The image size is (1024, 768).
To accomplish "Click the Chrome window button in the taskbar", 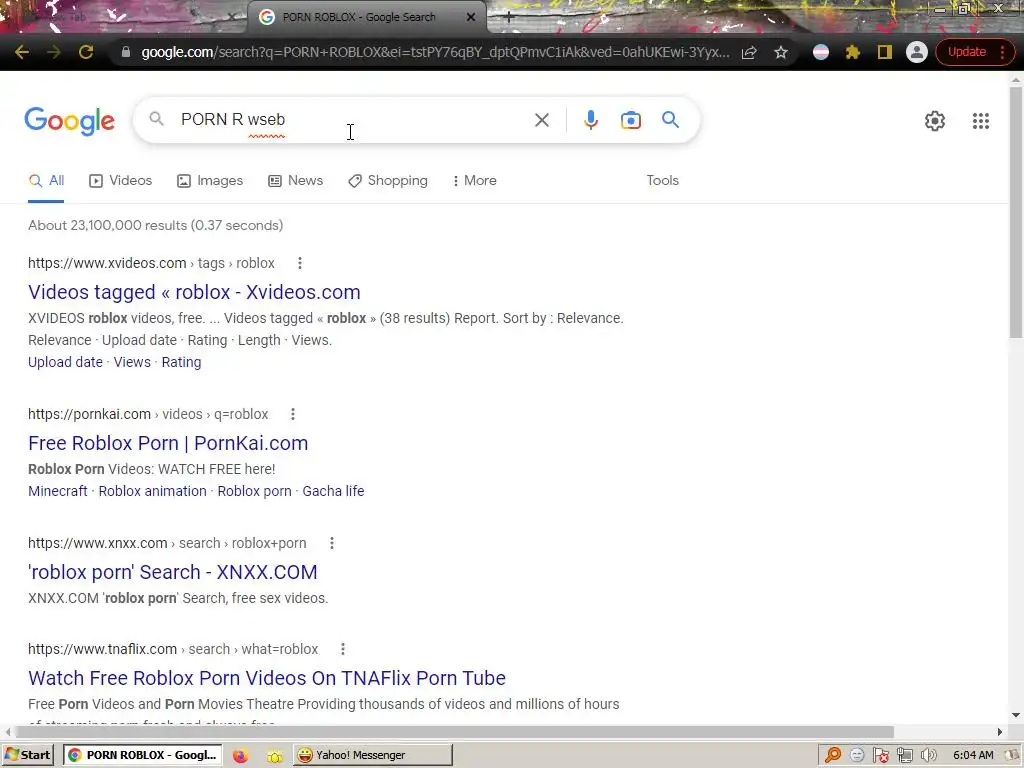I will pyautogui.click(x=142, y=756).
